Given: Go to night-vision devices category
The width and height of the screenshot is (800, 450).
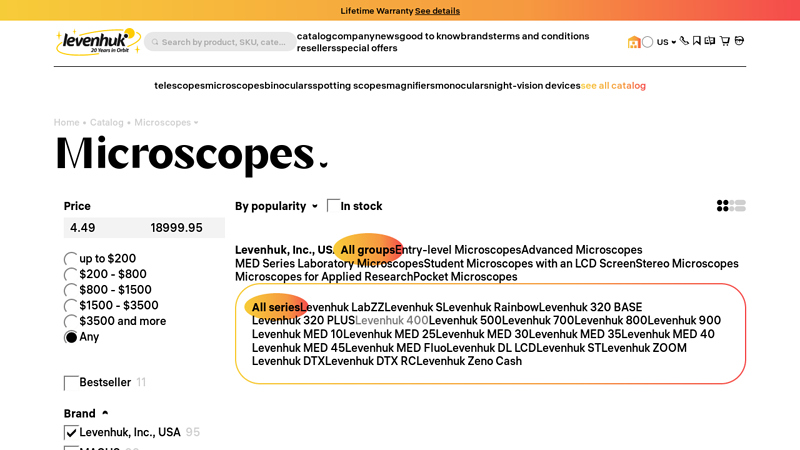Looking at the screenshot, I should pyautogui.click(x=535, y=86).
